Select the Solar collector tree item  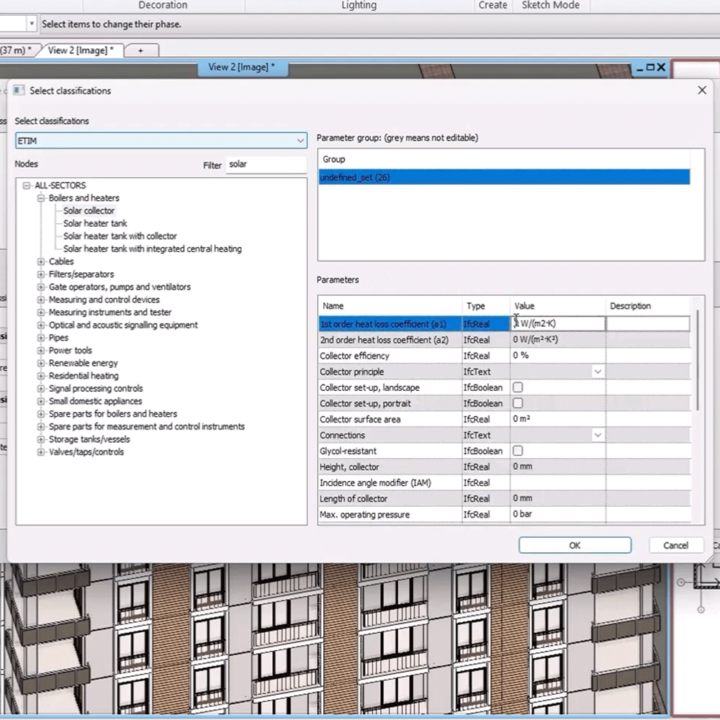coord(89,211)
